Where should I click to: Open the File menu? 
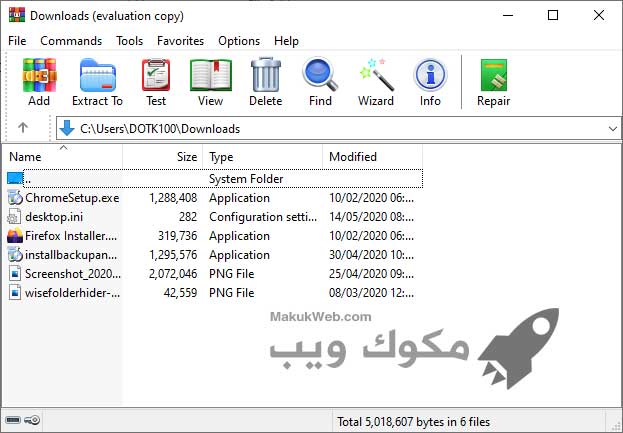[x=17, y=41]
